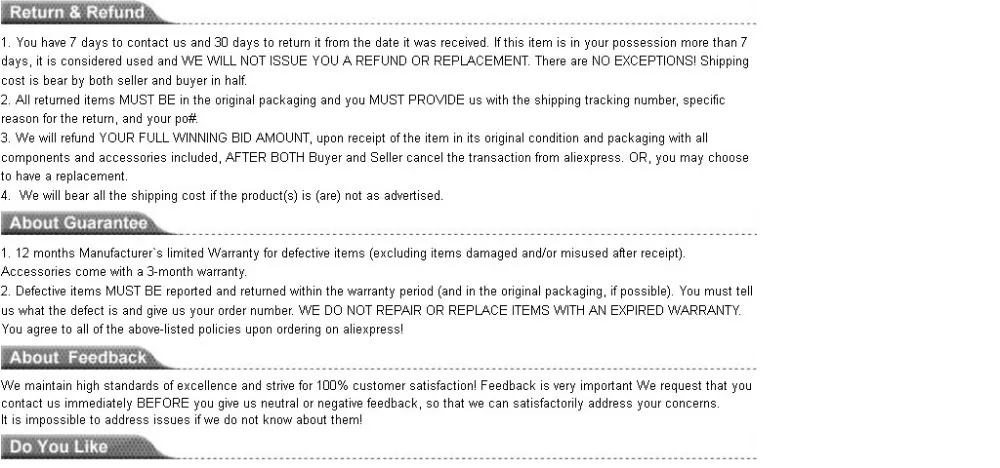This screenshot has width=1000, height=468.
Task: Click "Accessories come with a 3-month warranty."
Action: [x=124, y=271]
